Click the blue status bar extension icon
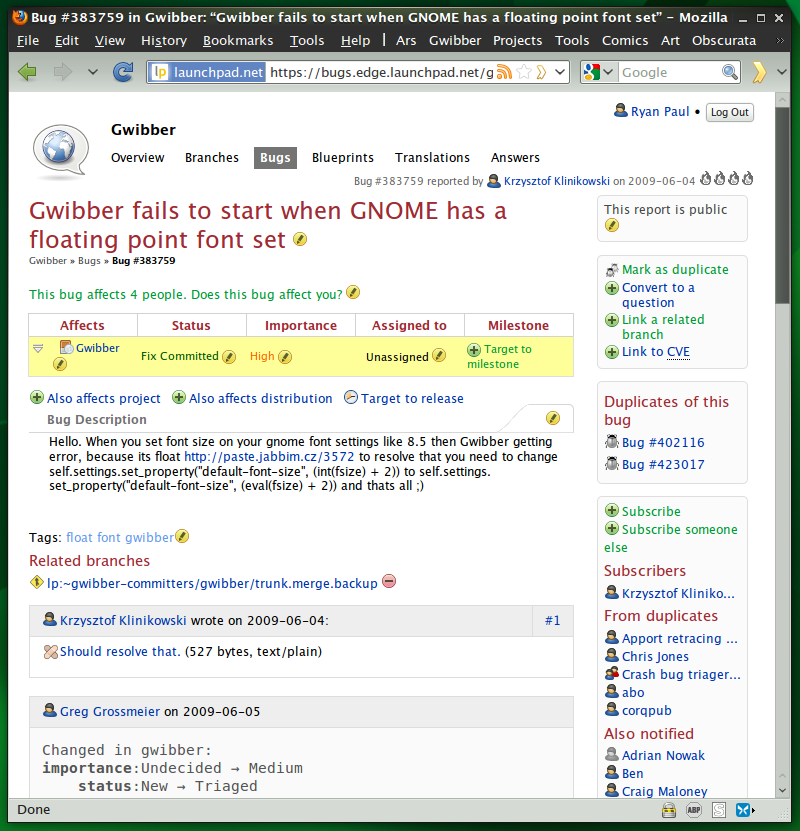Image resolution: width=800 pixels, height=831 pixels. 743,810
